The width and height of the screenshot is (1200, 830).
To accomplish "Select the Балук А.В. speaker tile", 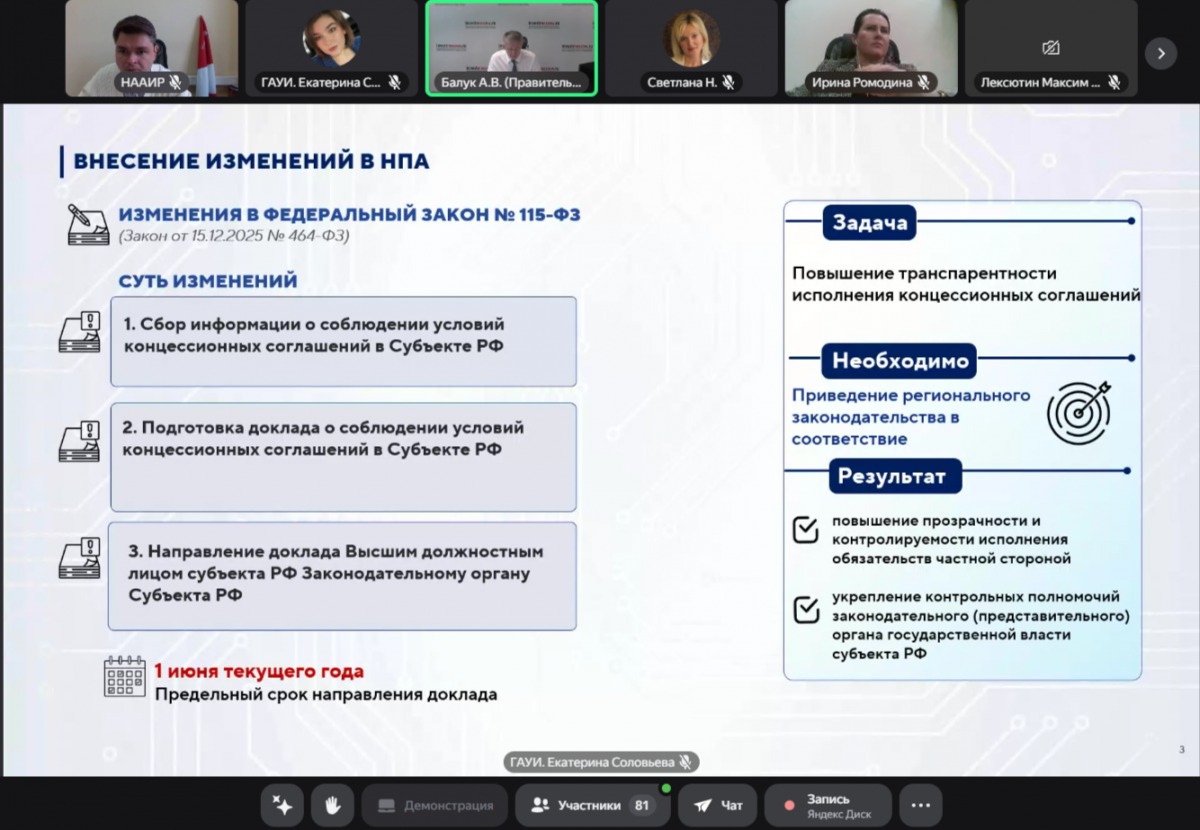I will pyautogui.click(x=511, y=47).
